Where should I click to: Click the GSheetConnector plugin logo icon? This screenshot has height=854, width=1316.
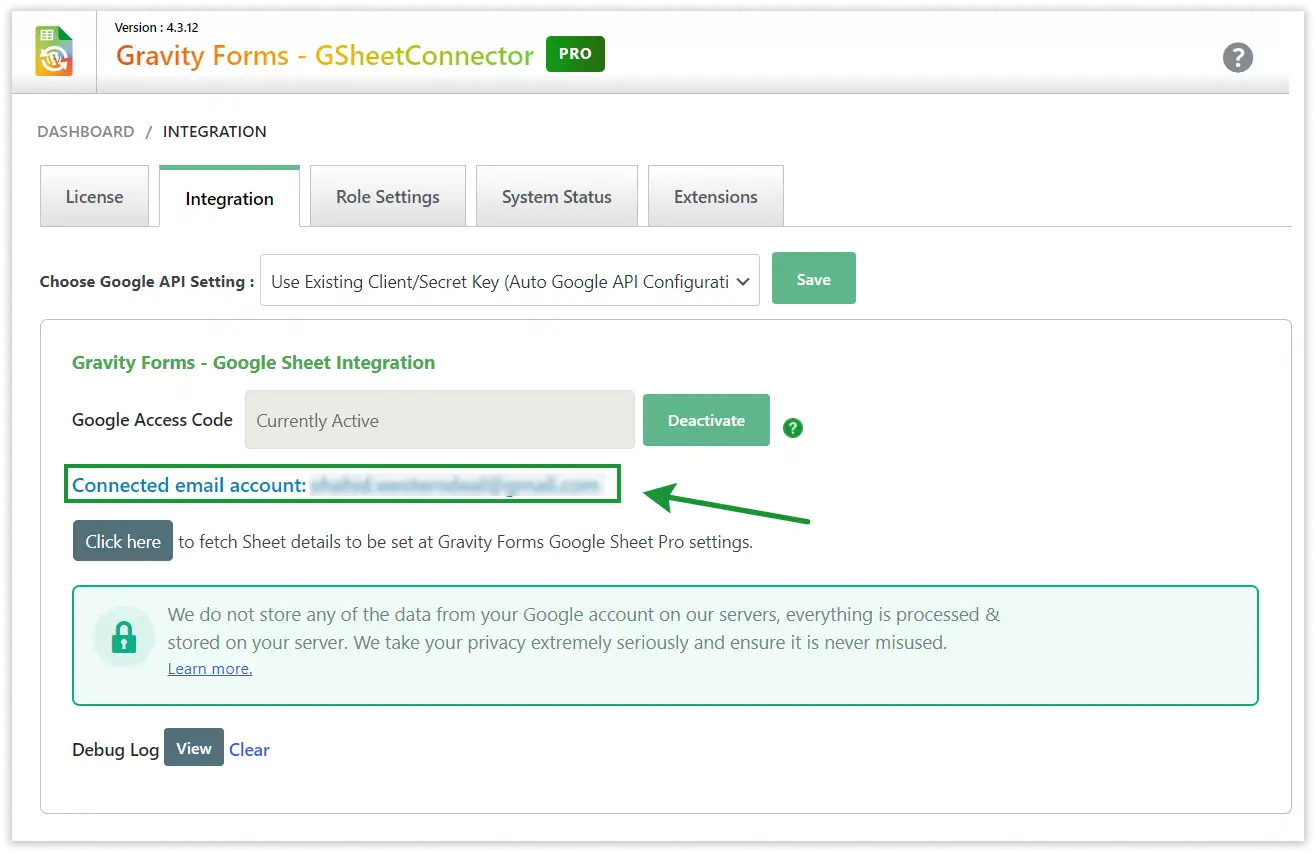54,52
